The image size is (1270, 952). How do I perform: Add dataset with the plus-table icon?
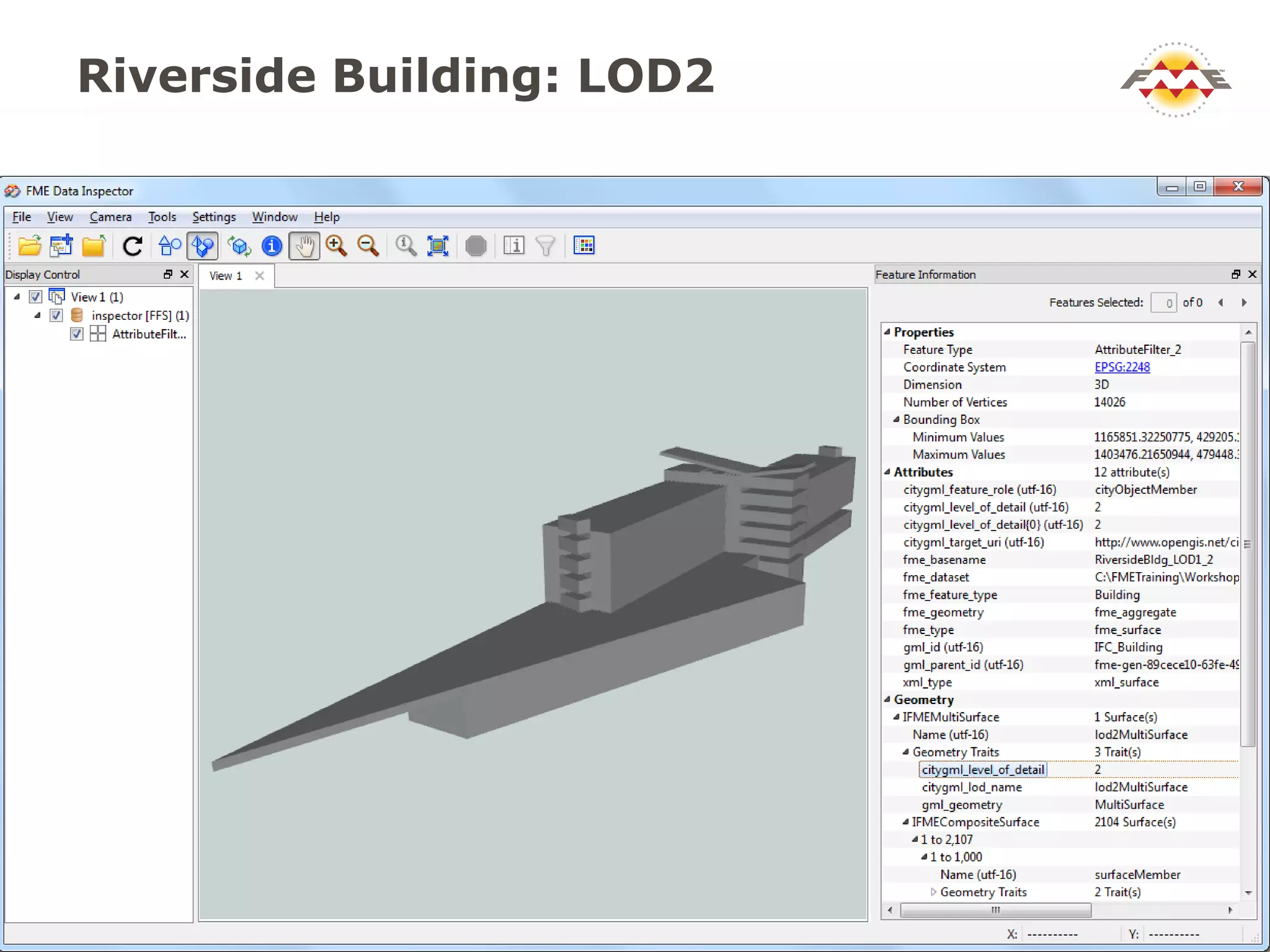[x=61, y=246]
